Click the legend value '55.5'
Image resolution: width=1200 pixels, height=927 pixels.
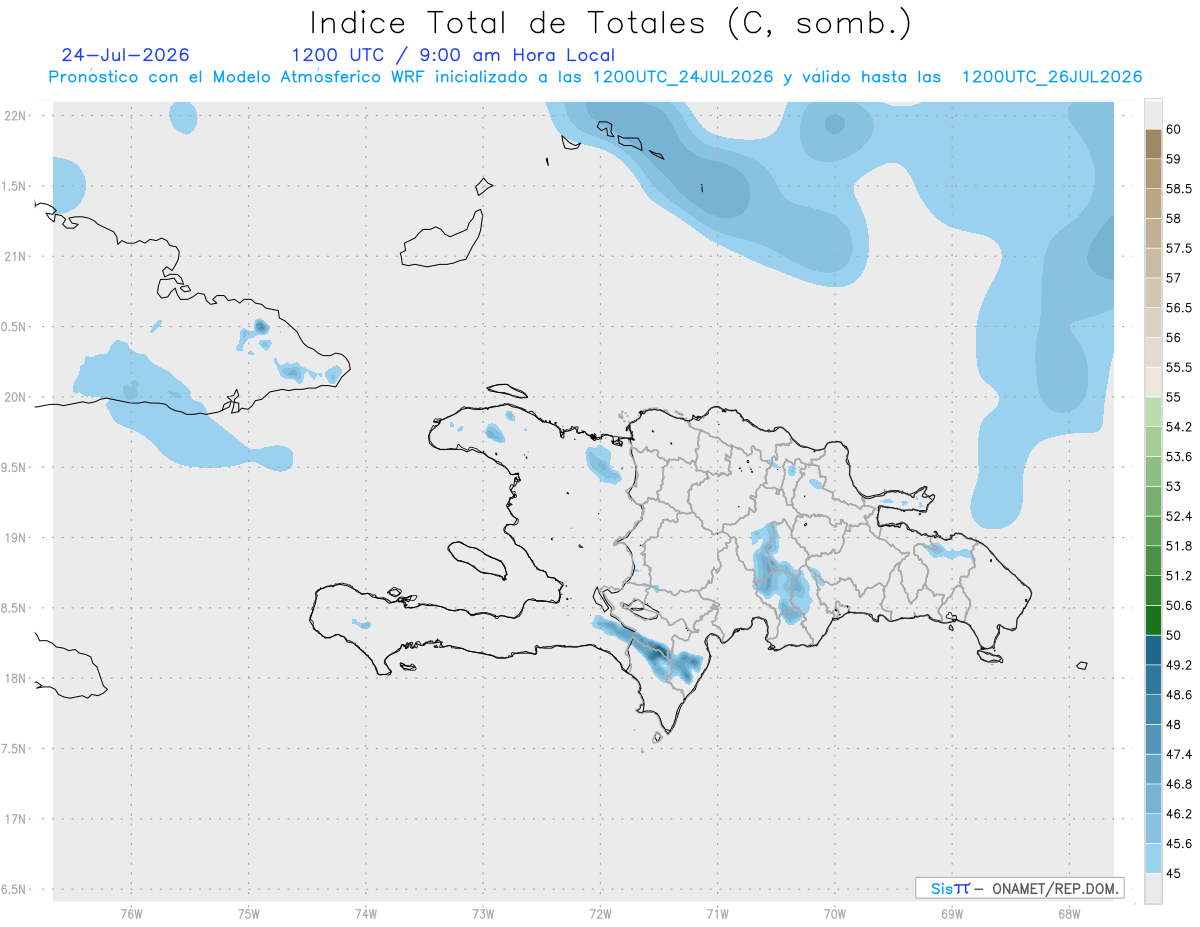1179,367
